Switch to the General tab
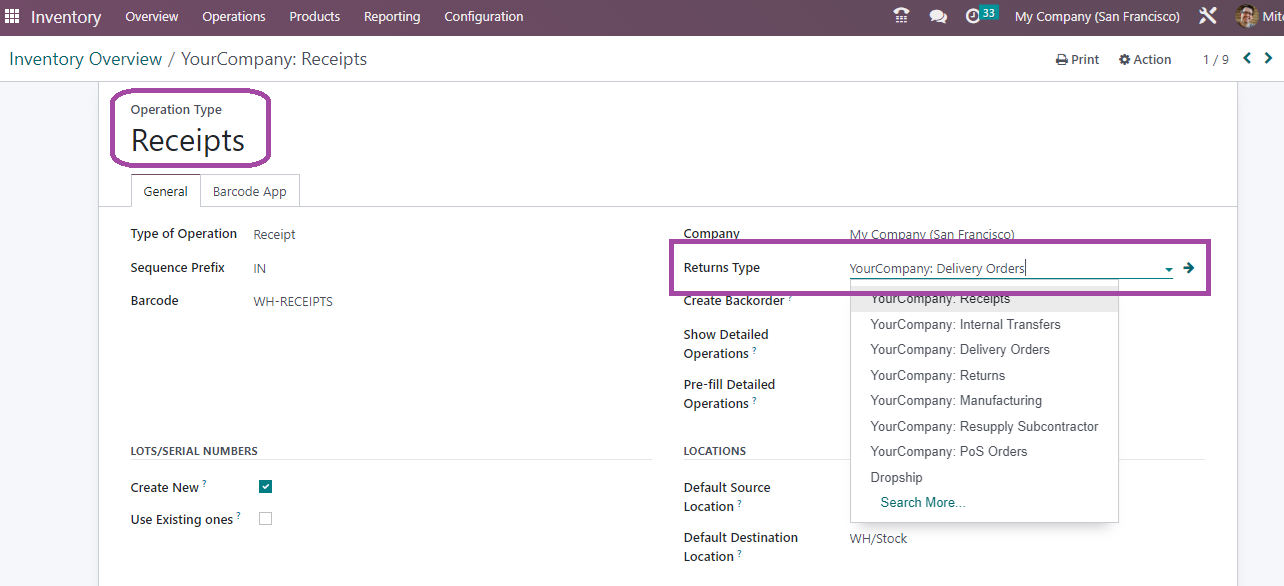The width and height of the screenshot is (1284, 586). pos(166,191)
